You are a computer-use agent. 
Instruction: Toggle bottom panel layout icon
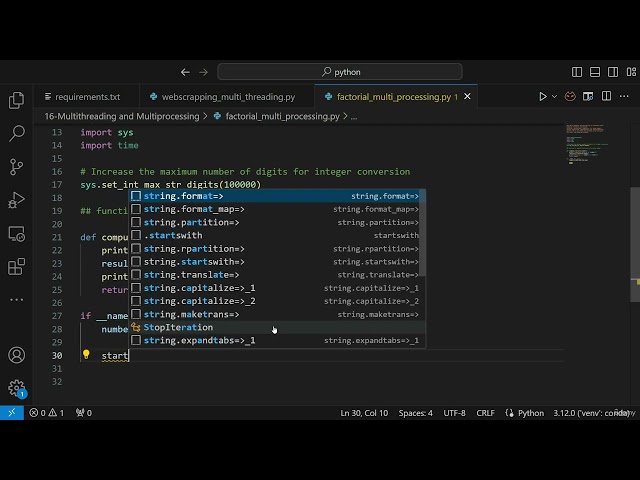pos(595,72)
